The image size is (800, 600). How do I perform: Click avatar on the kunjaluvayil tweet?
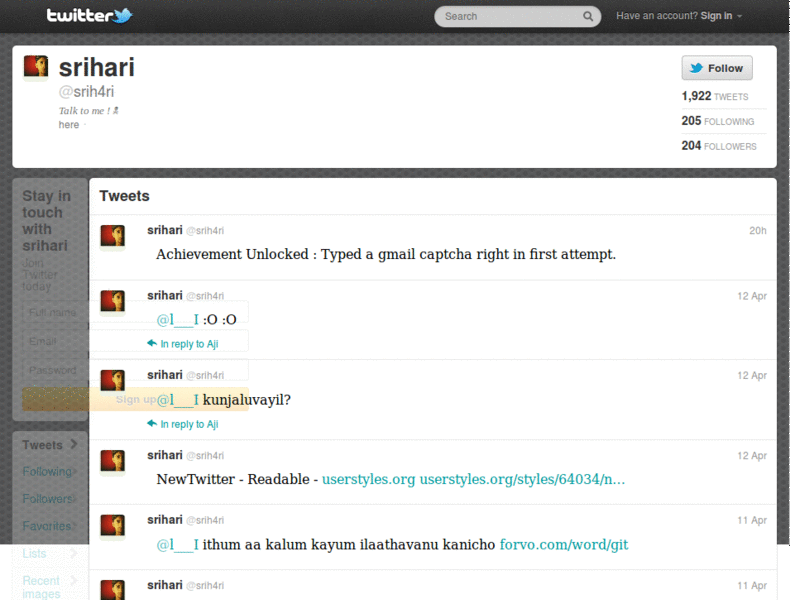(113, 381)
